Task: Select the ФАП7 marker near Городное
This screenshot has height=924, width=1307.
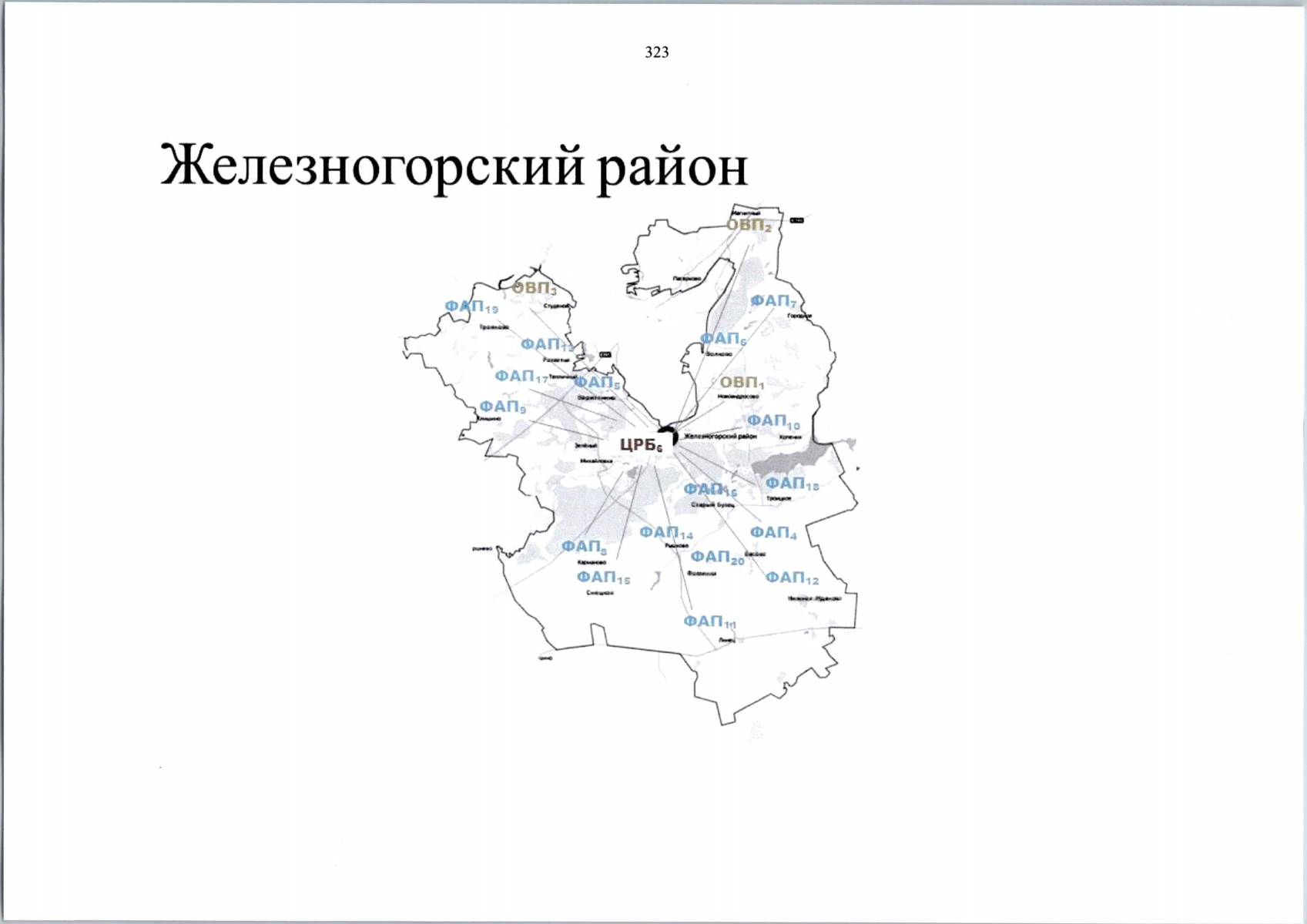Action: tap(773, 300)
